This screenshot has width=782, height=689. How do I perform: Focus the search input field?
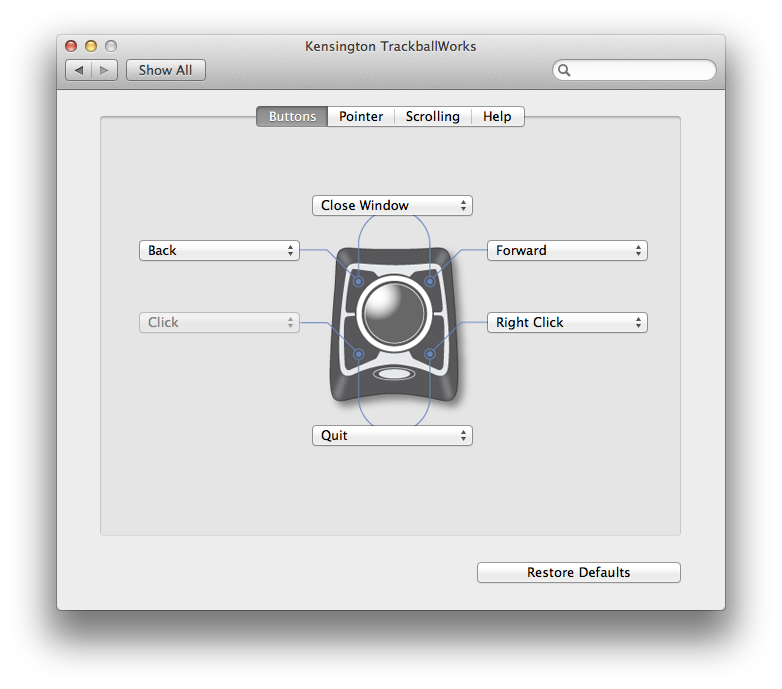pos(634,70)
